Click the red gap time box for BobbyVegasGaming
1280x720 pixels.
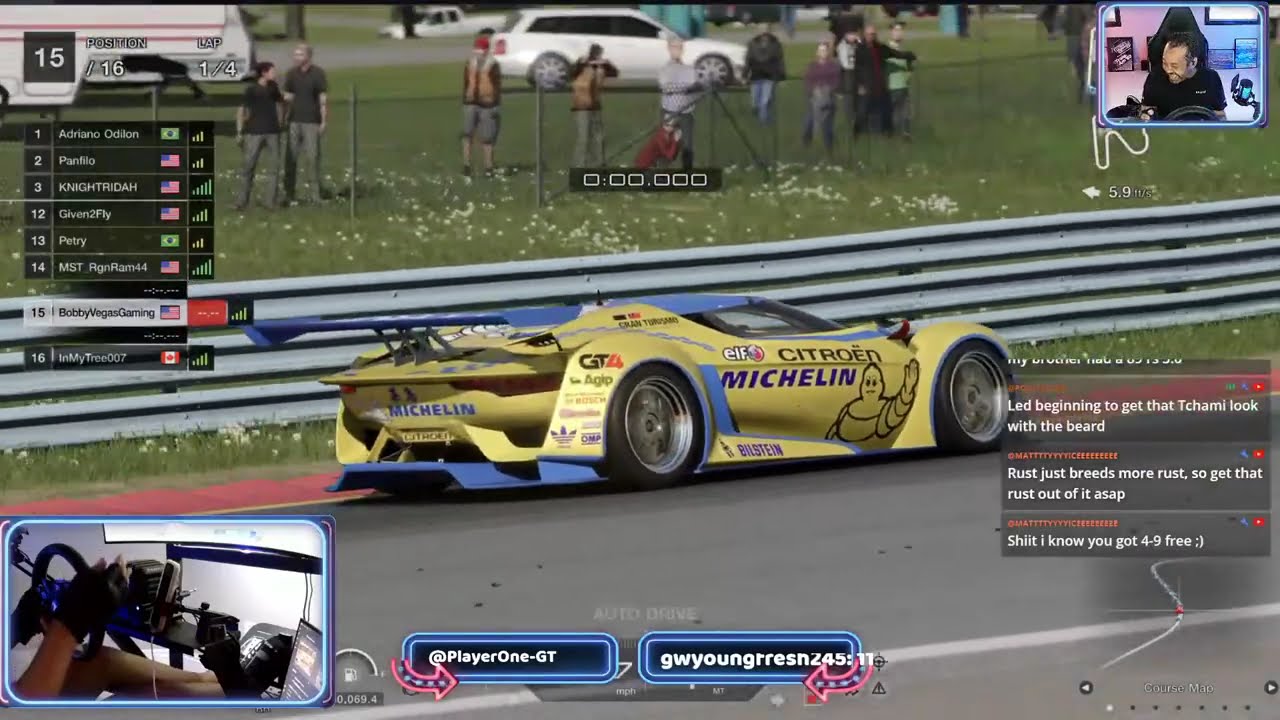click(207, 313)
